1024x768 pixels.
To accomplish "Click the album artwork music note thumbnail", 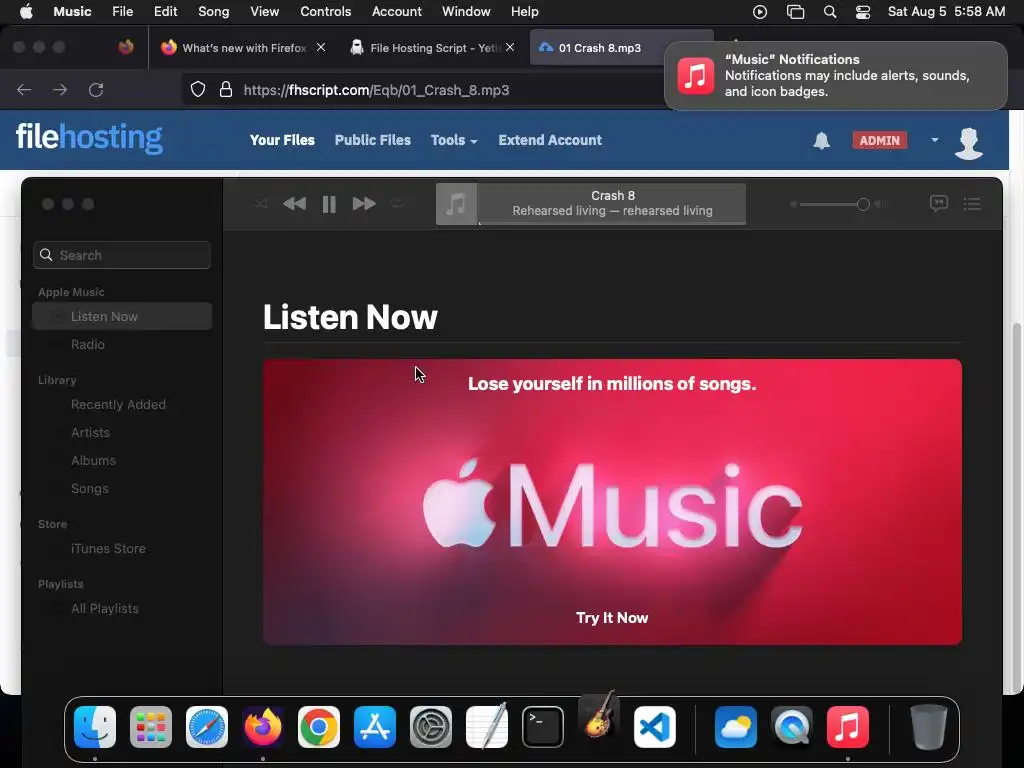I will point(456,204).
